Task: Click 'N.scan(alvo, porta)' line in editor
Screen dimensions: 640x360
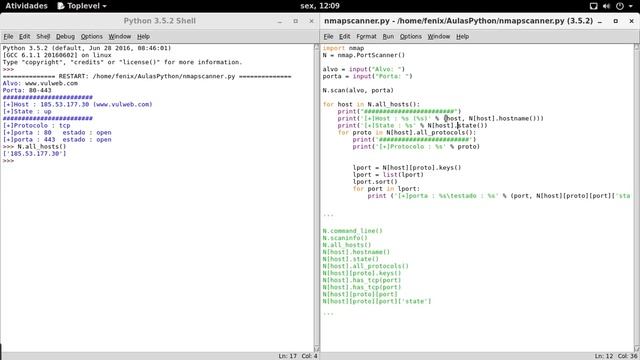Action: point(358,90)
